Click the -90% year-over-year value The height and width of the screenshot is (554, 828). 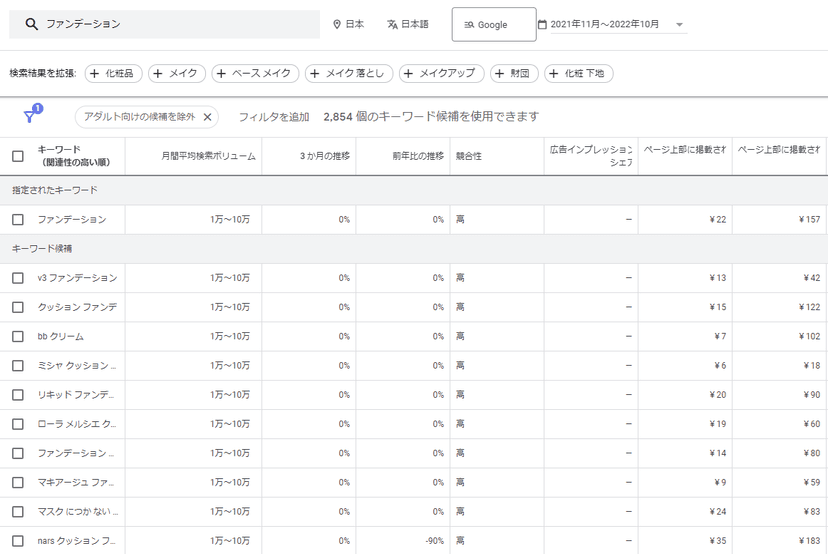click(435, 541)
